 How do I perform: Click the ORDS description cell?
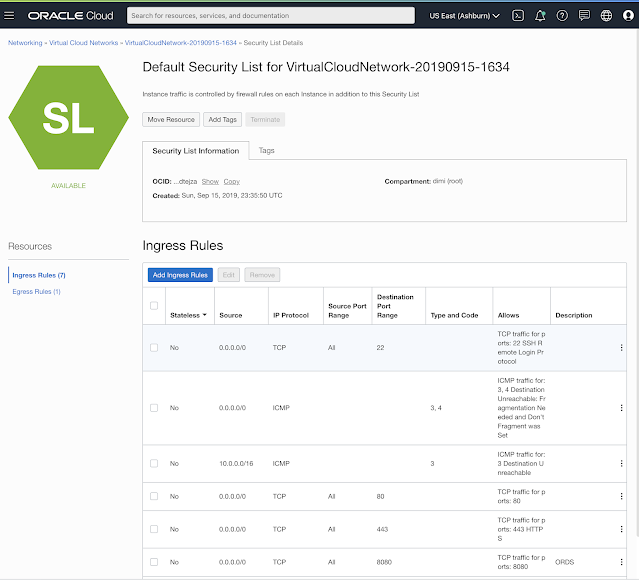564,562
